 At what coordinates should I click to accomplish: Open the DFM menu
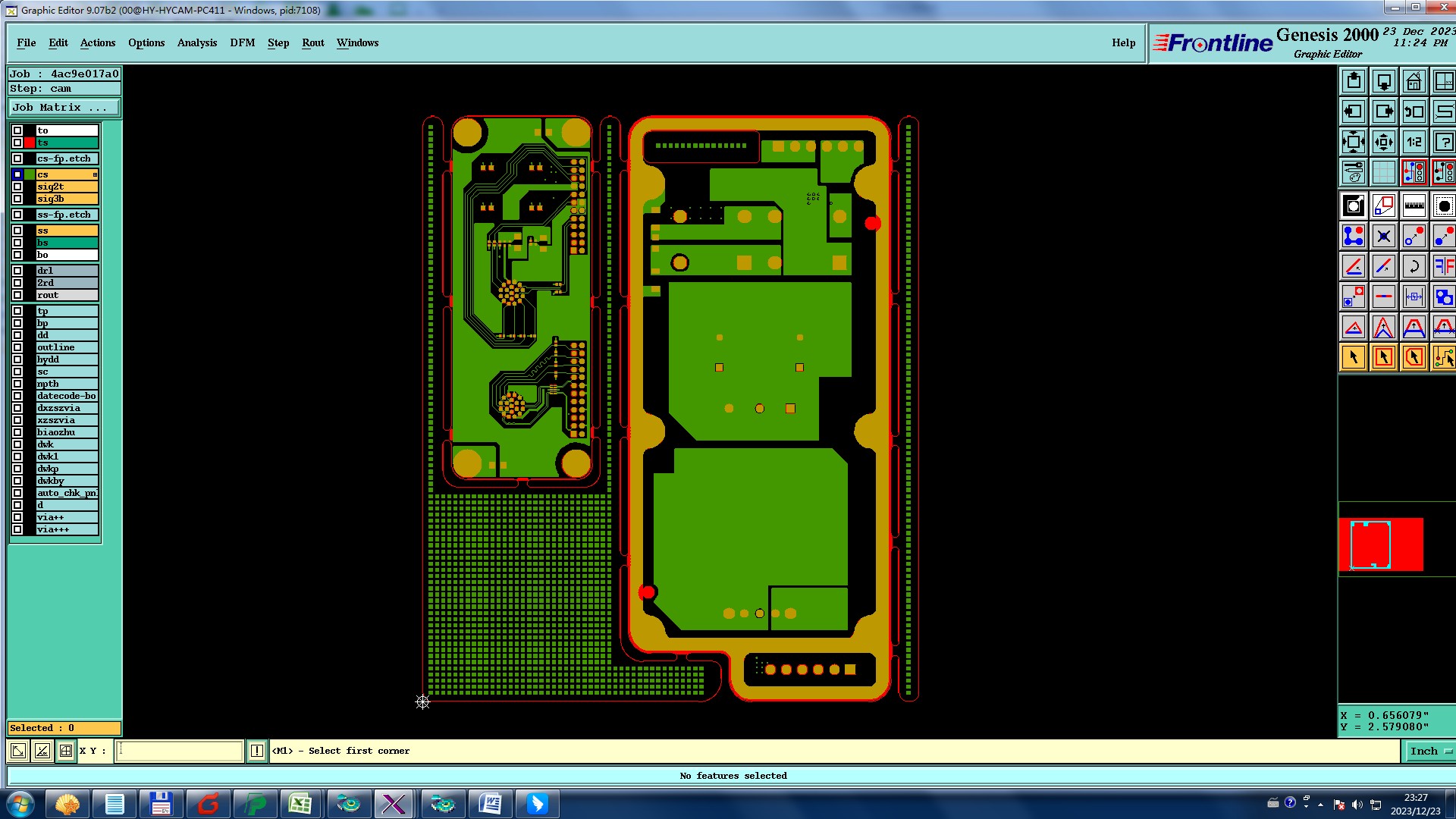(x=242, y=42)
